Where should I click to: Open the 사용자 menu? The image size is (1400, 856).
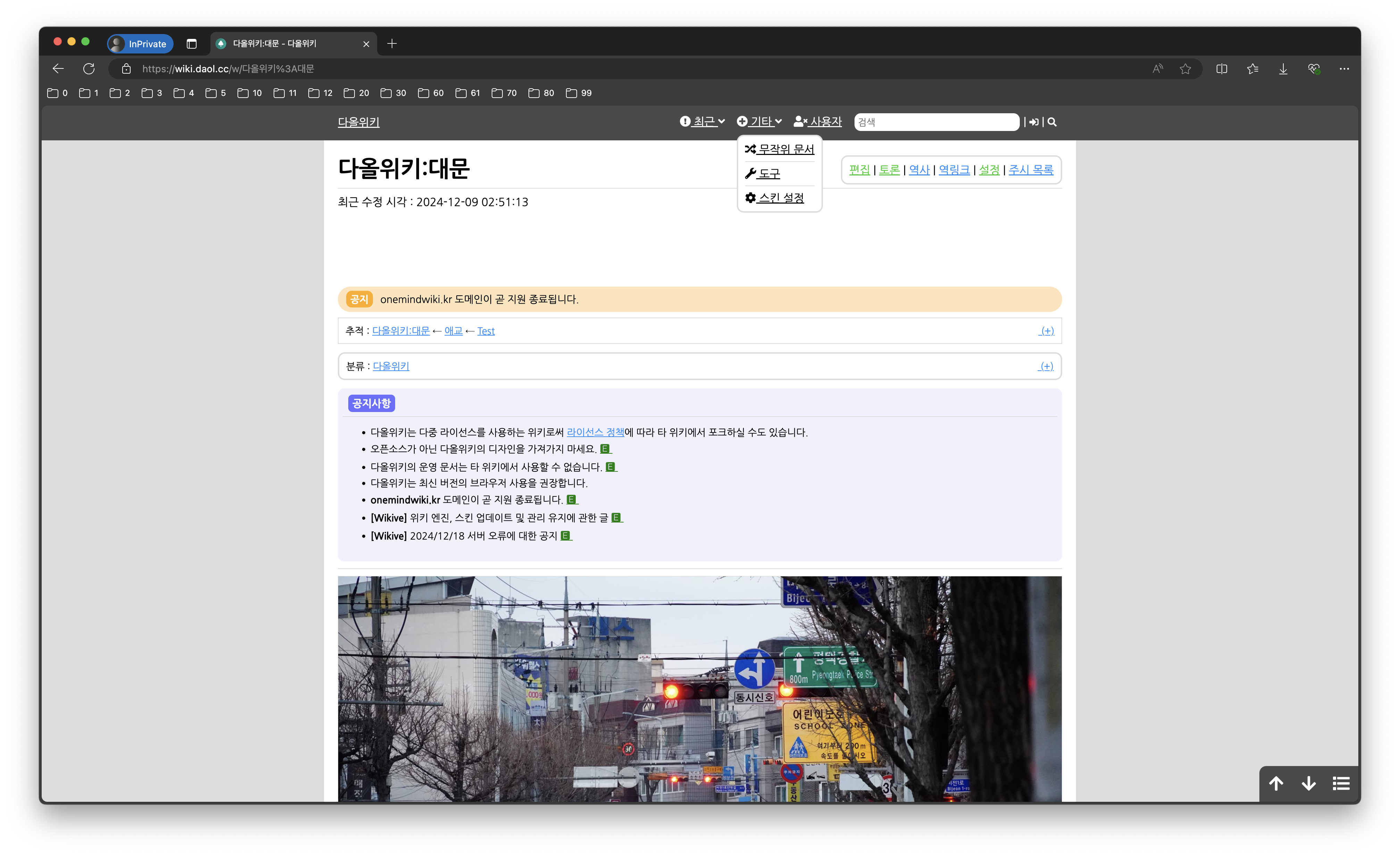click(818, 122)
